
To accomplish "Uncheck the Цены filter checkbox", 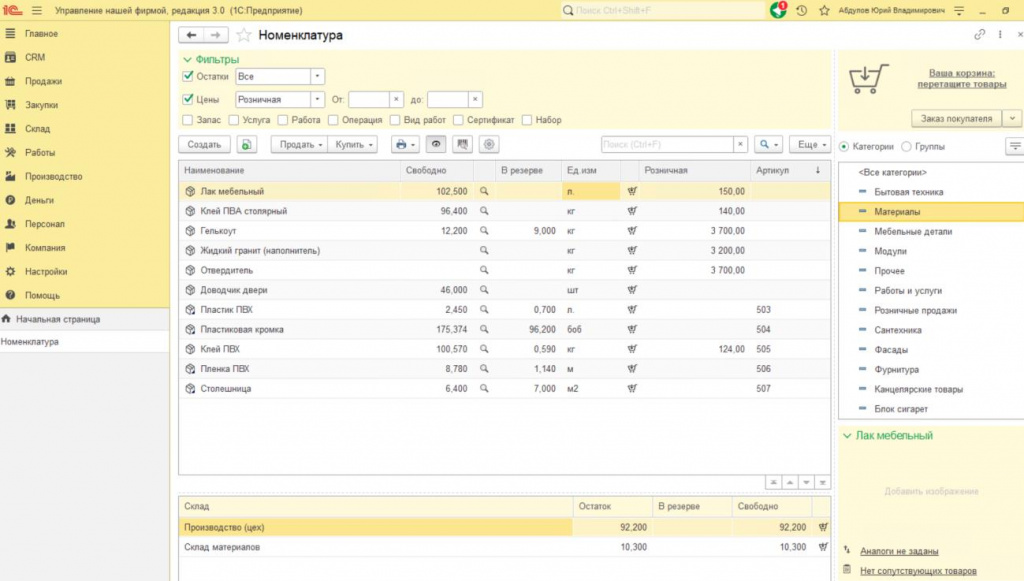I will pos(188,99).
